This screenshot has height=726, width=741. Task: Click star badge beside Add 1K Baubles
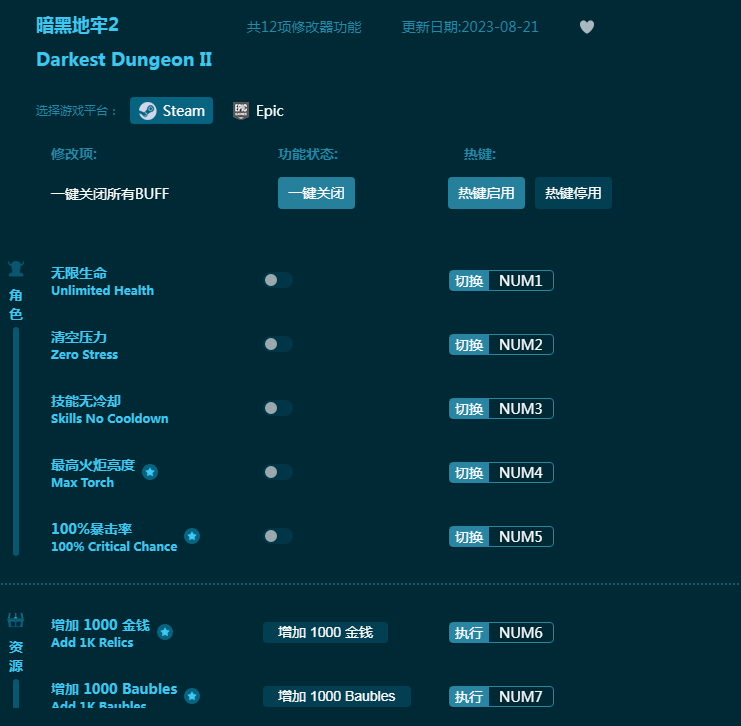coord(192,696)
